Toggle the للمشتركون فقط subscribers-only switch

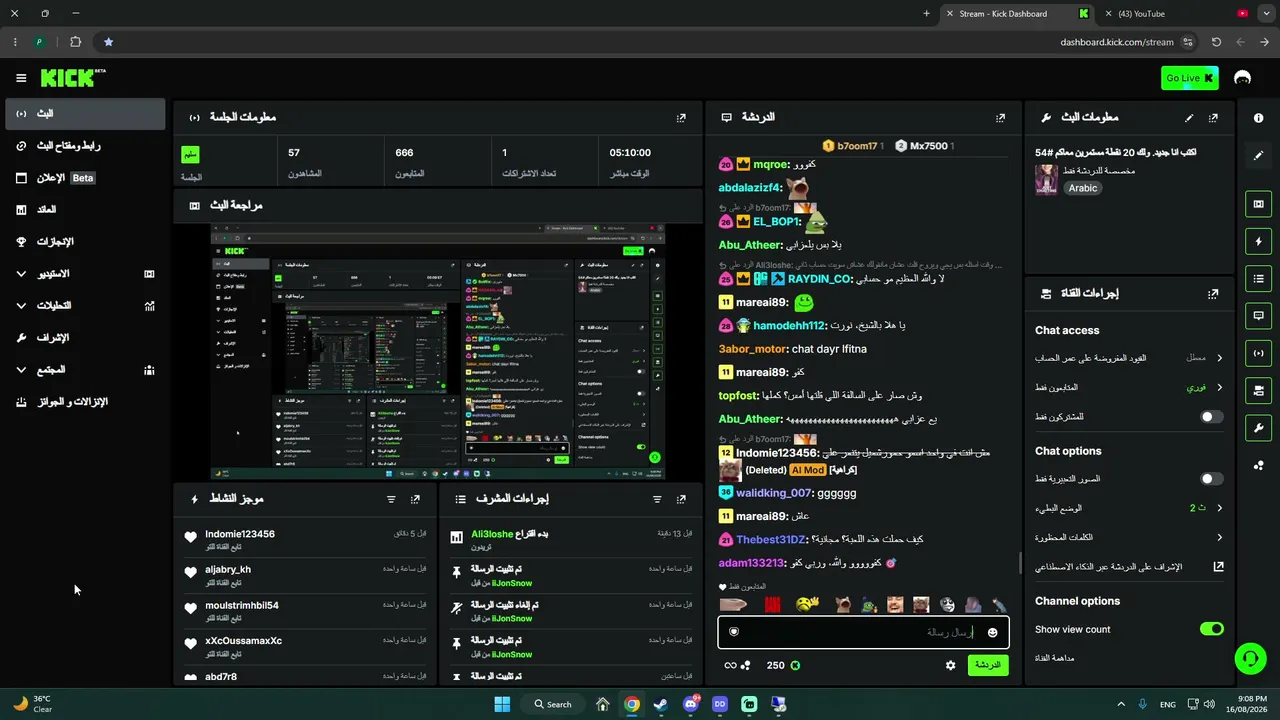(x=1211, y=416)
